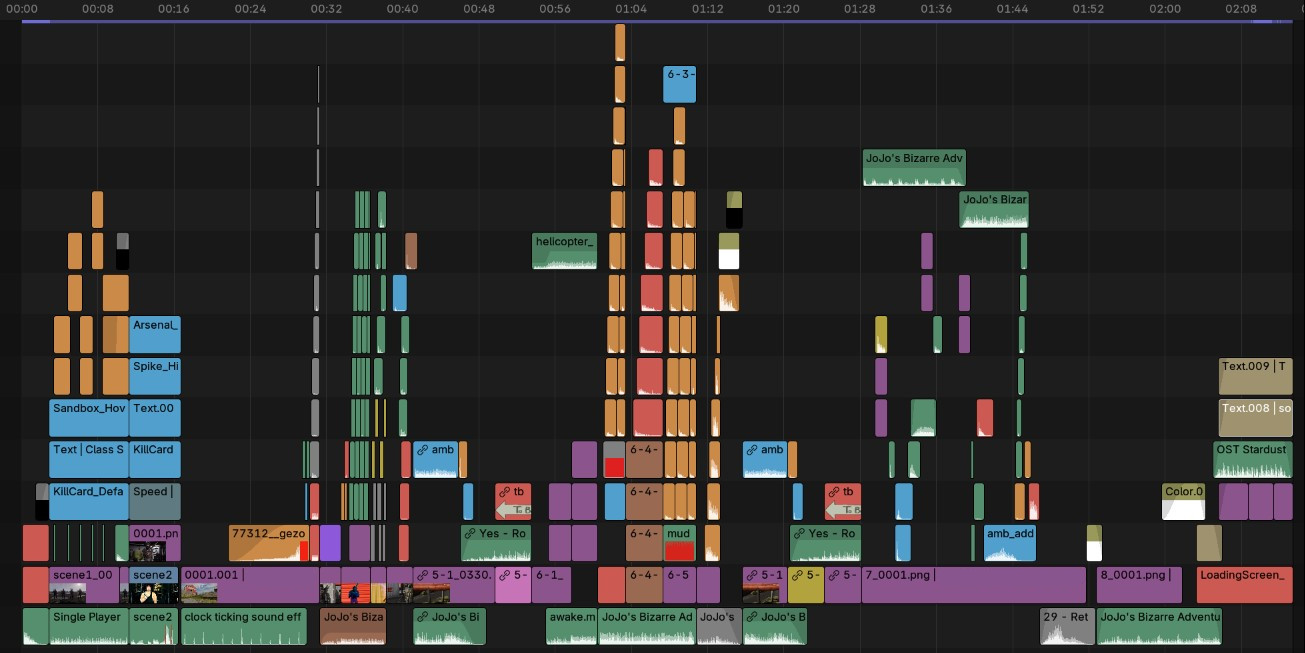1305x653 pixels.
Task: Select the 'amb_add' audio strip
Action: point(1010,544)
